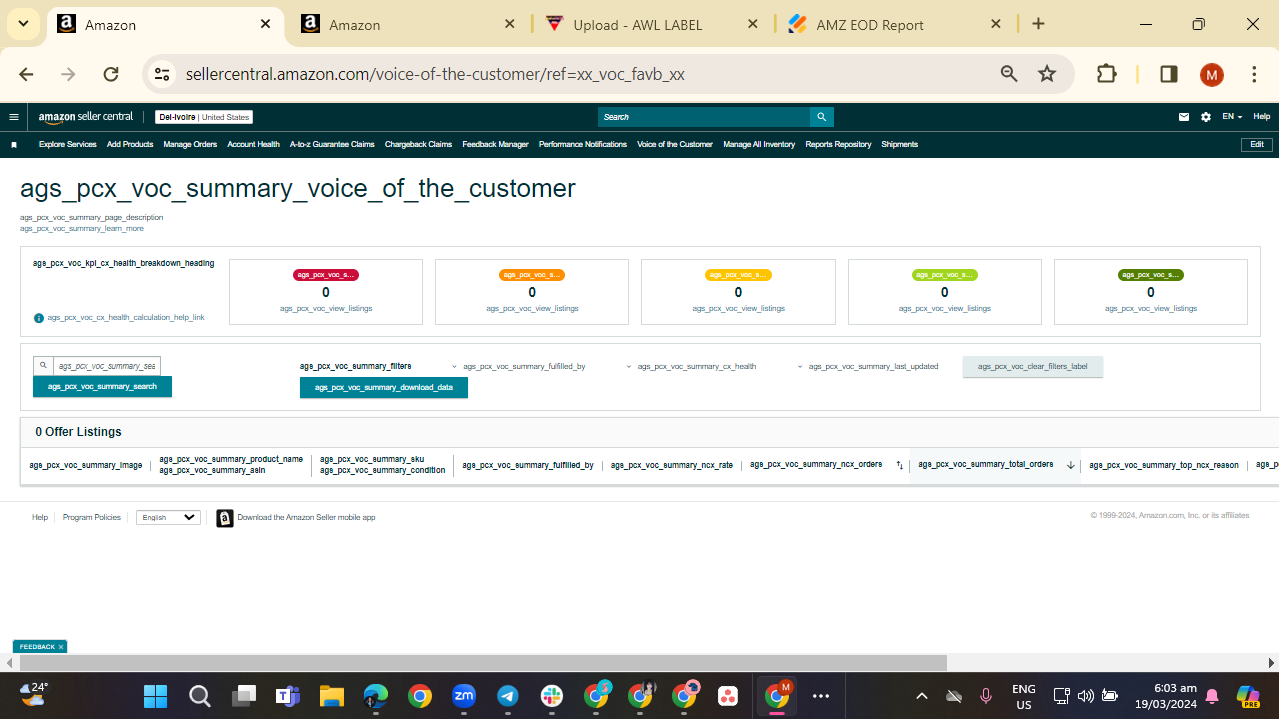1279x719 pixels.
Task: Open Slack from the taskbar
Action: point(552,696)
